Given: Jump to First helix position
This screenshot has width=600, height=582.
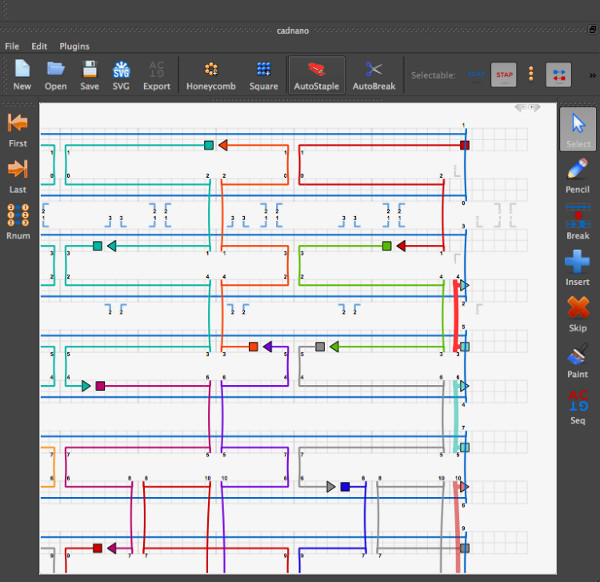Looking at the screenshot, I should click(x=17, y=129).
